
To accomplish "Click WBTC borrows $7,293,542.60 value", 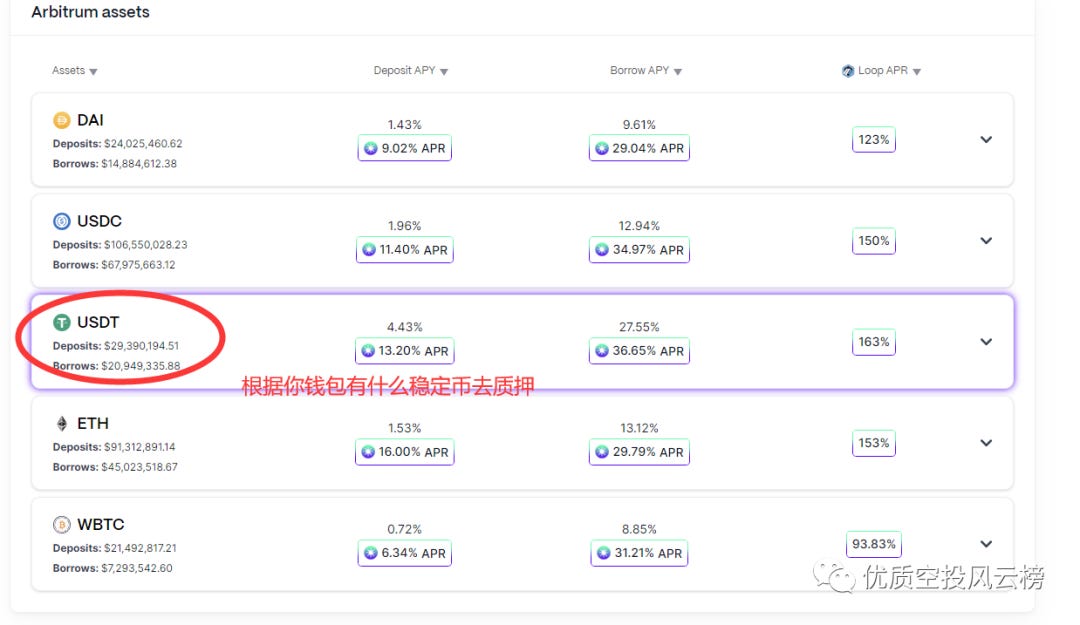I will tap(137, 568).
